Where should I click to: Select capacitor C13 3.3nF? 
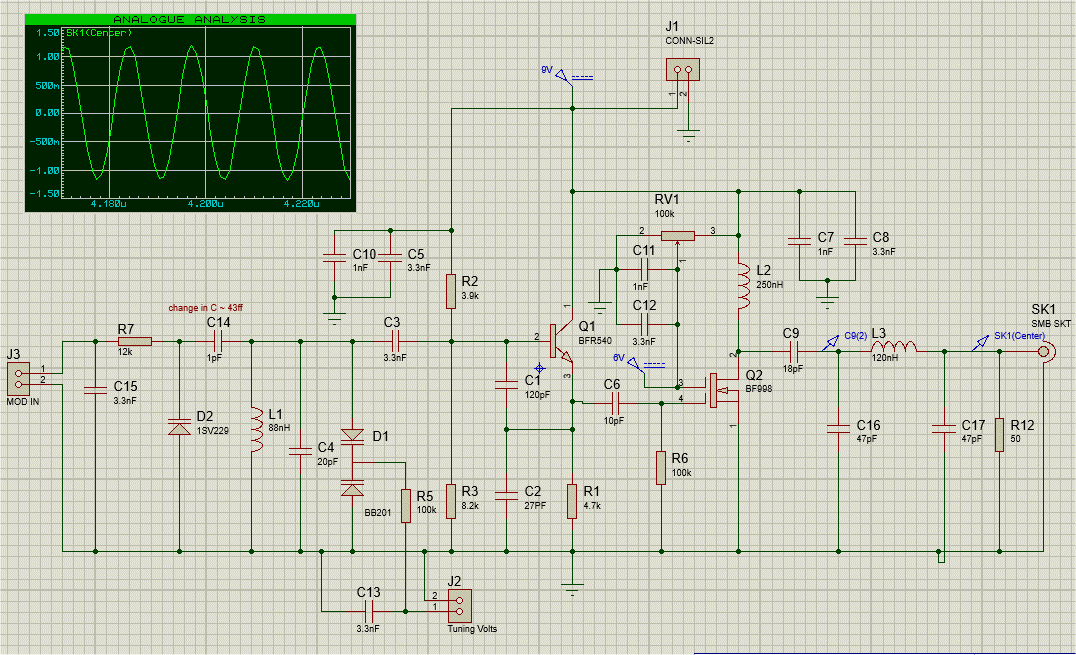(370, 611)
